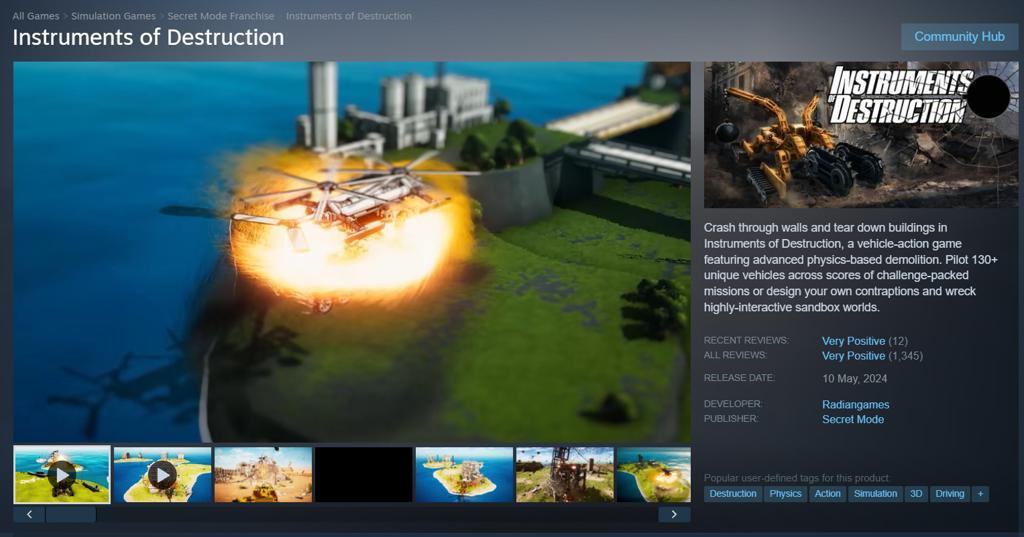Click the main helicopter explosion video

352,252
